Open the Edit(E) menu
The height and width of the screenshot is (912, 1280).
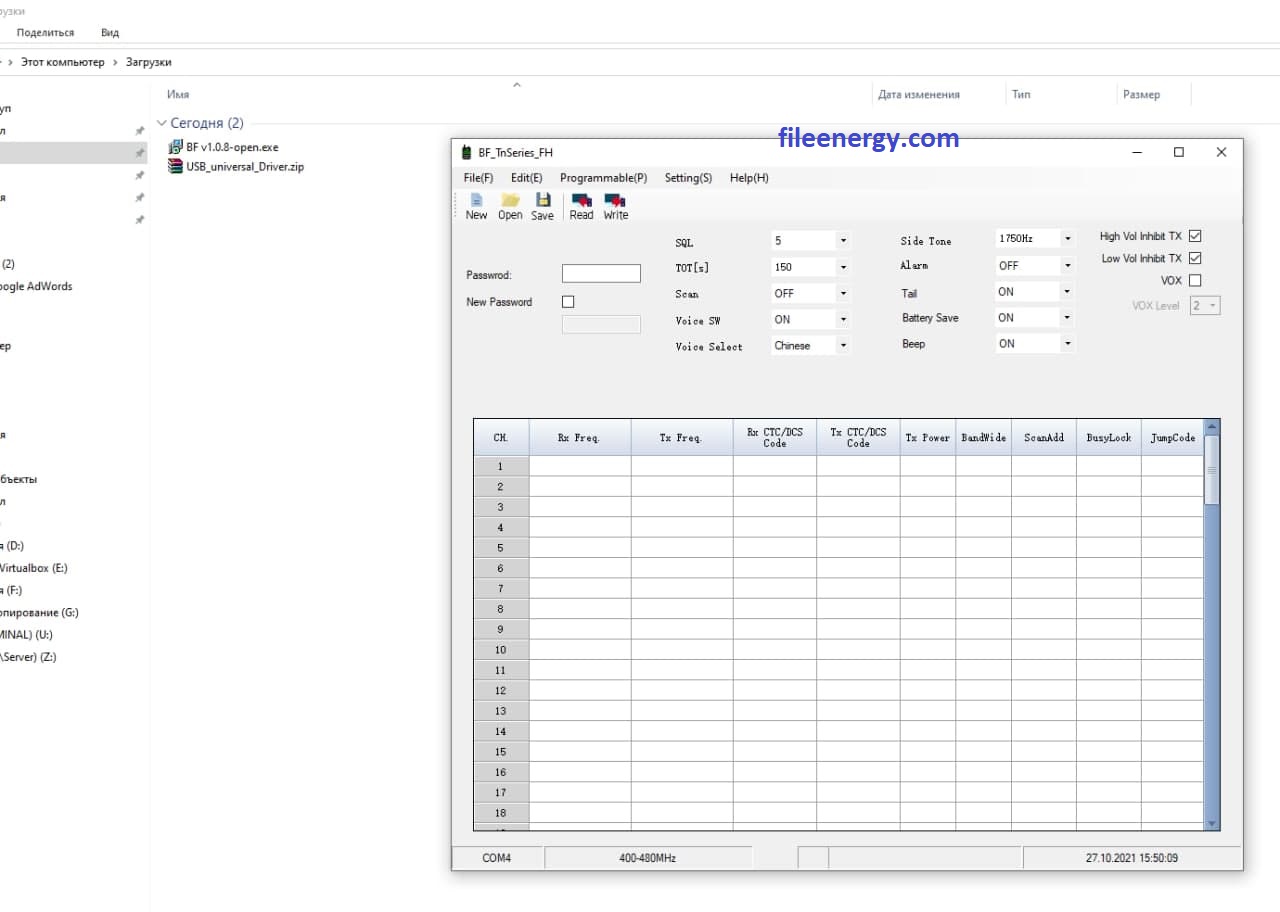[526, 178]
